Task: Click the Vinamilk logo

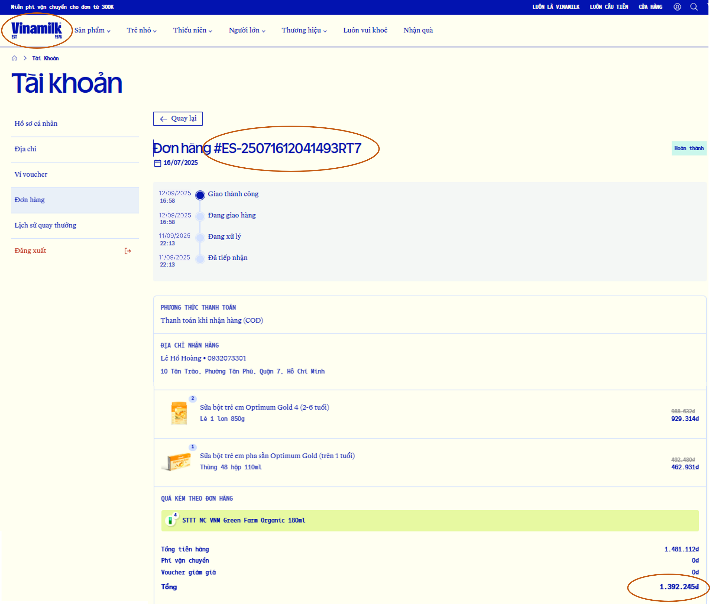Action: (36, 30)
